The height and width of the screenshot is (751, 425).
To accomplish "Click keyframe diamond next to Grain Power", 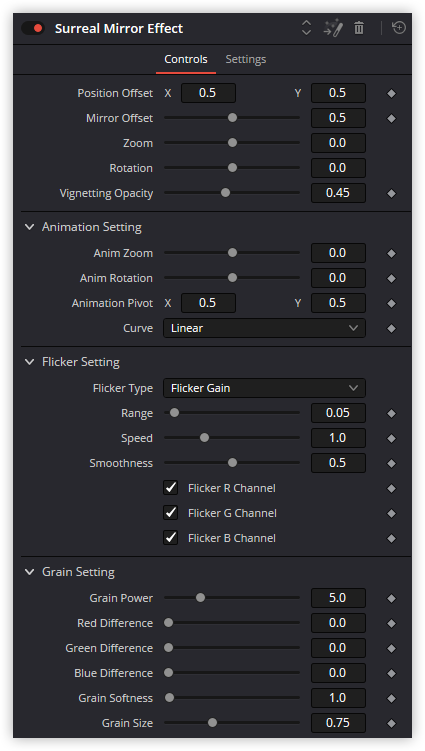I will coord(391,598).
